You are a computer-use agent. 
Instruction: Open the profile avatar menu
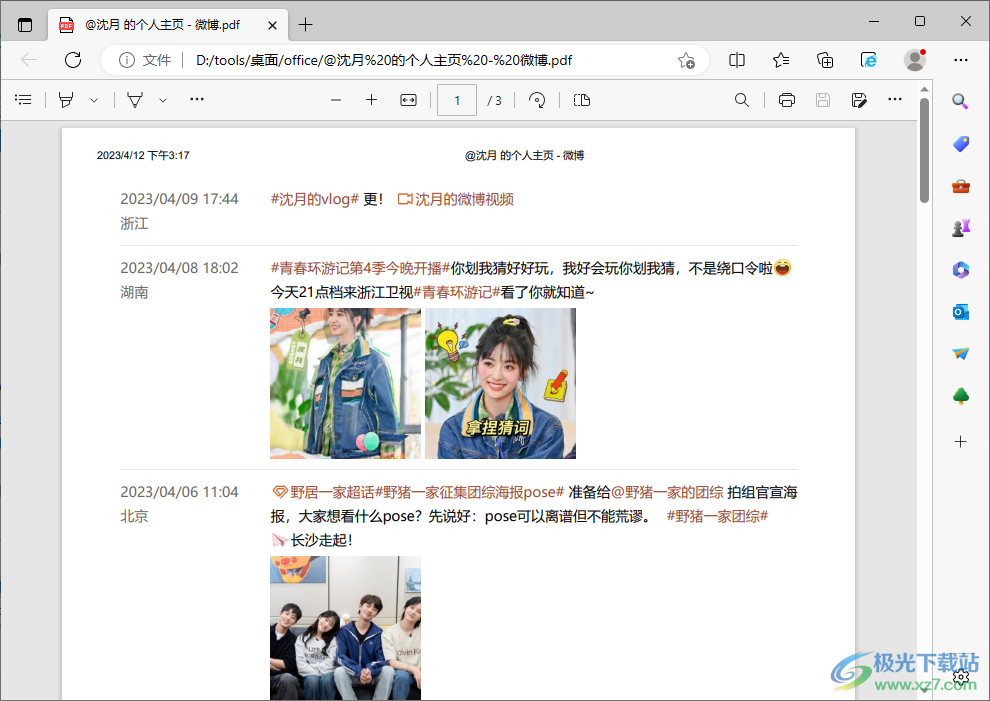coord(915,60)
